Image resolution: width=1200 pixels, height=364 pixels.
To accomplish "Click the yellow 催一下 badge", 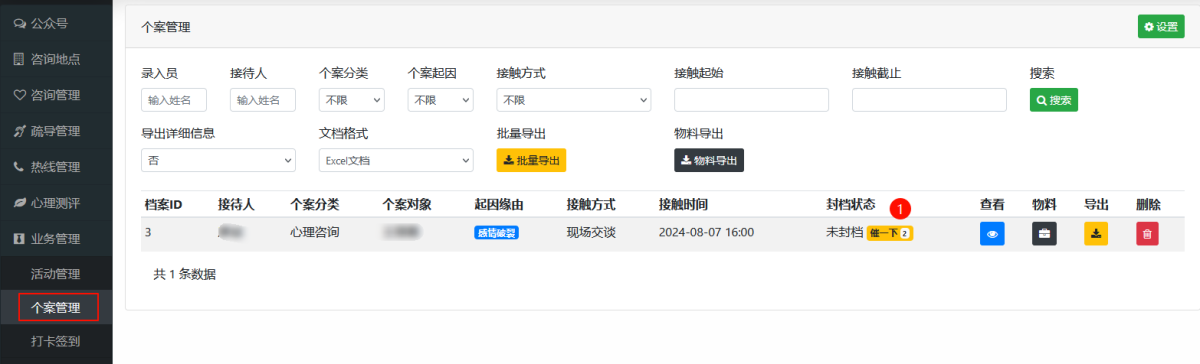I will (x=890, y=233).
